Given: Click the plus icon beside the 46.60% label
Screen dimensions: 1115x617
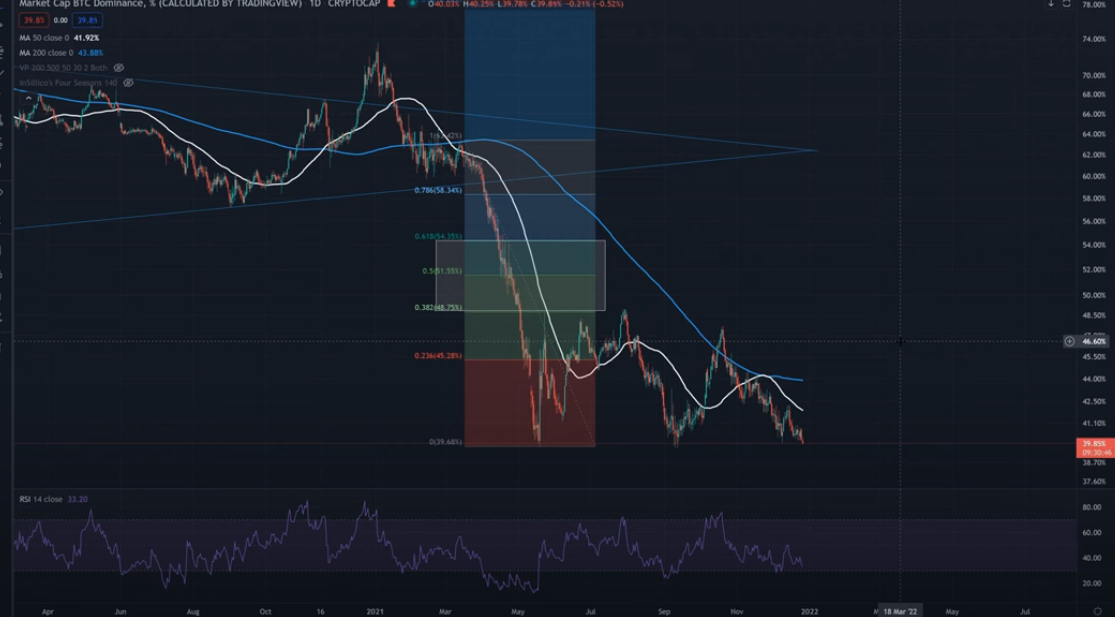Looking at the screenshot, I should [1069, 341].
